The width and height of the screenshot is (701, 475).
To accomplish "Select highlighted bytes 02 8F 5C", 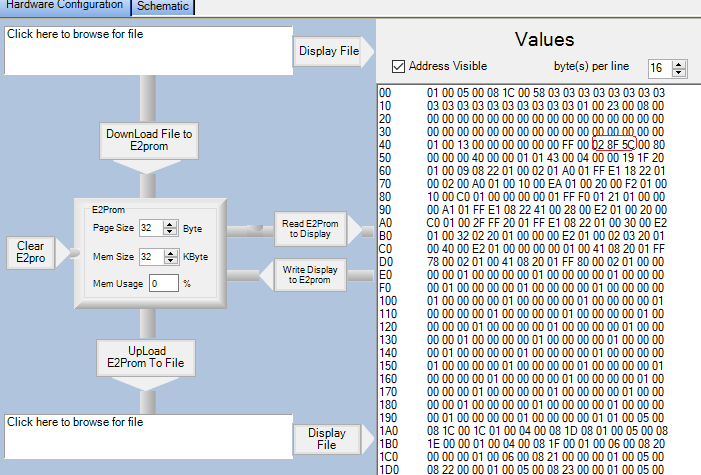I will point(613,144).
